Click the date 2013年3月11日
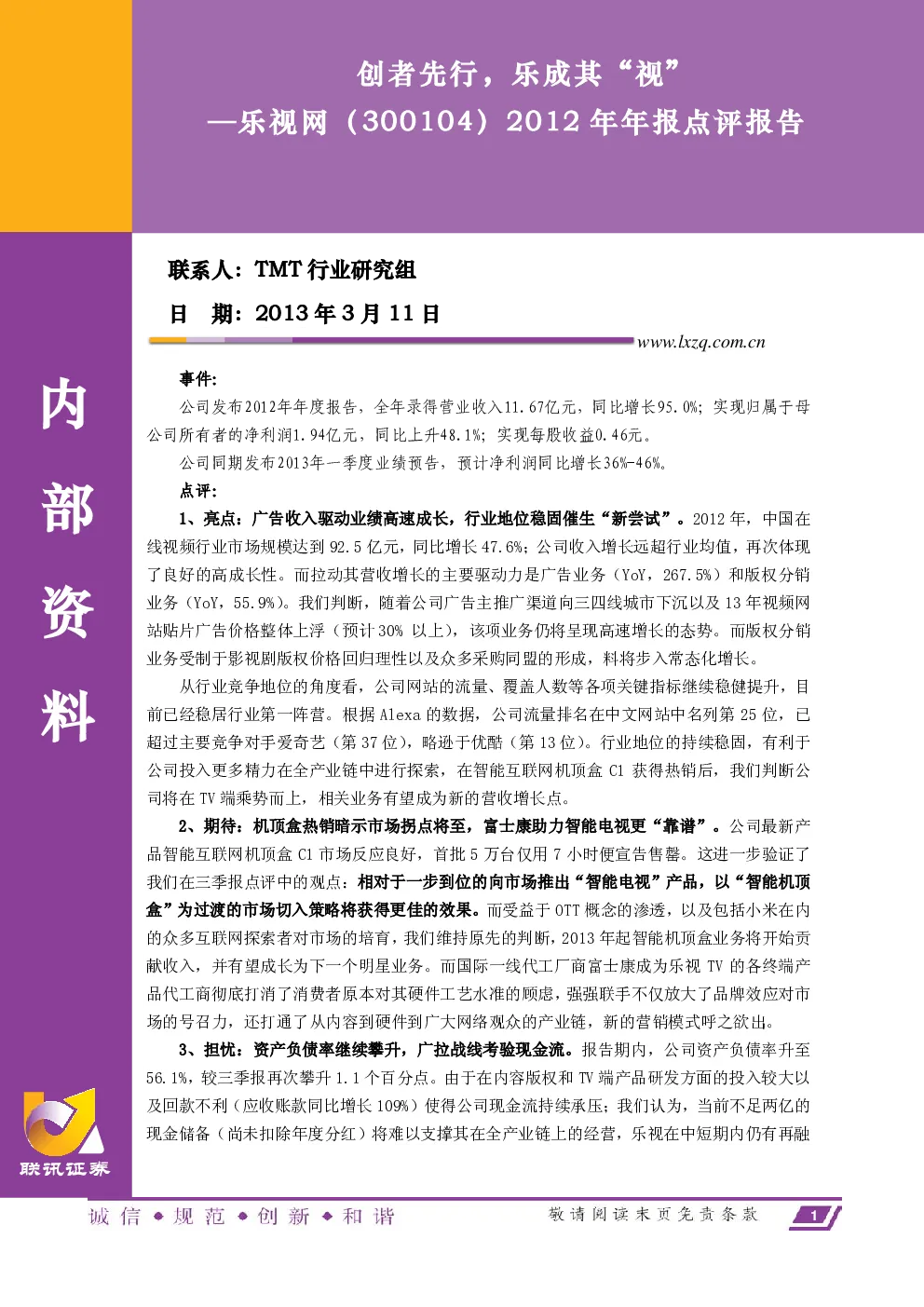Screen dimensions: 924x1307 [x=347, y=313]
